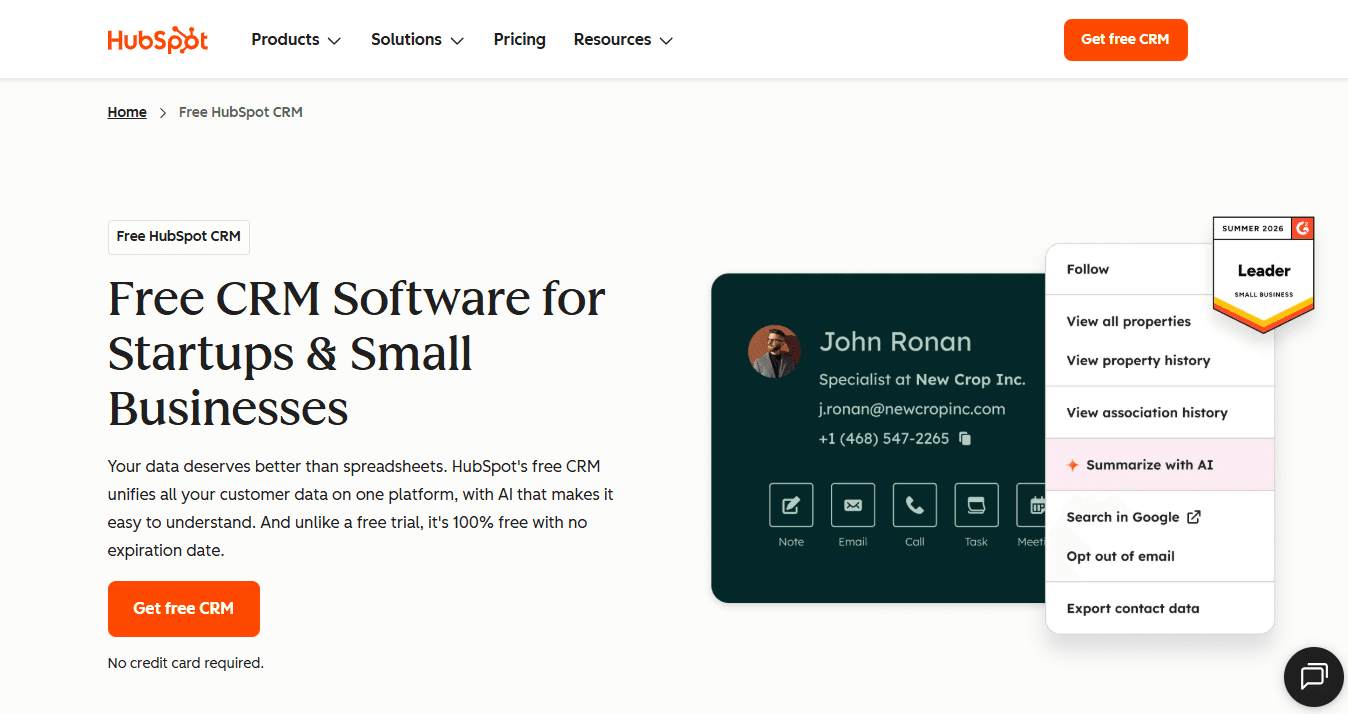Go to the HubSpot logo homepage
This screenshot has width=1348, height=714.
point(158,40)
